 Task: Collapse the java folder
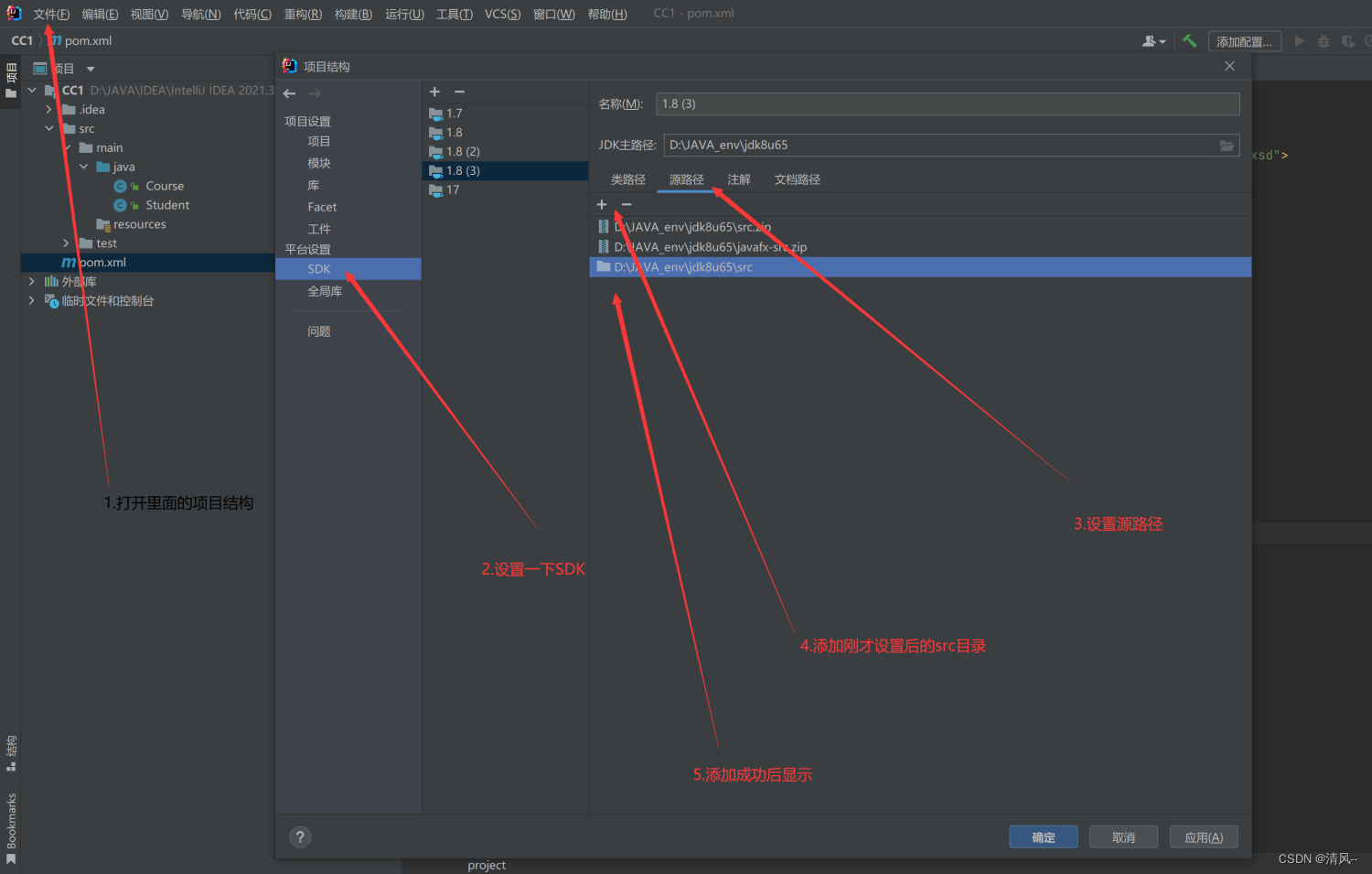83,167
